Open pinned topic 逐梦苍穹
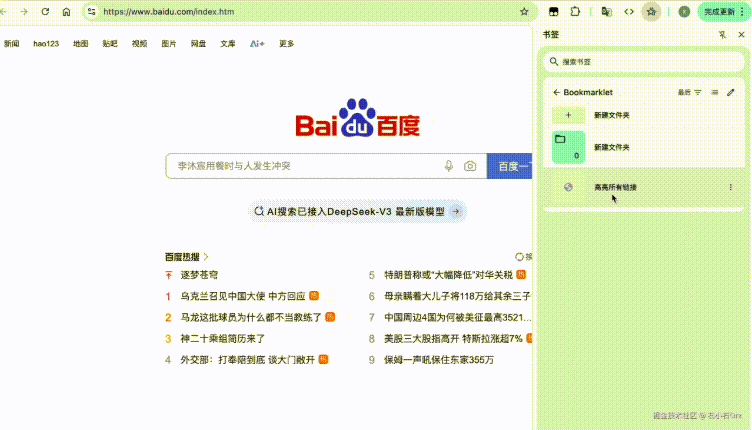 click(199, 275)
